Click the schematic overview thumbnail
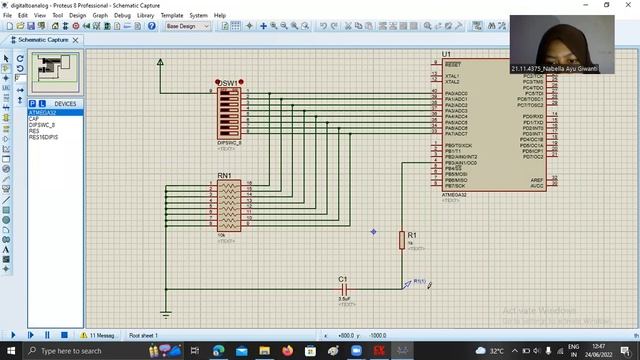The image size is (640, 360). pos(56,72)
